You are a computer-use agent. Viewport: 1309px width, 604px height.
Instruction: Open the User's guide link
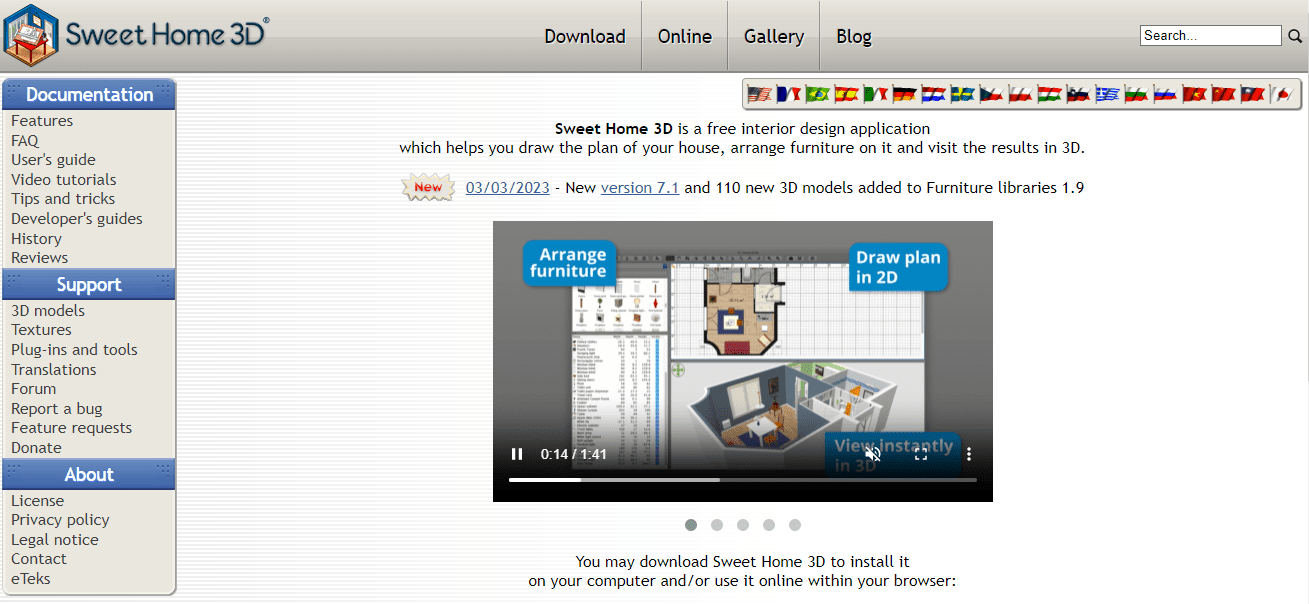point(53,160)
